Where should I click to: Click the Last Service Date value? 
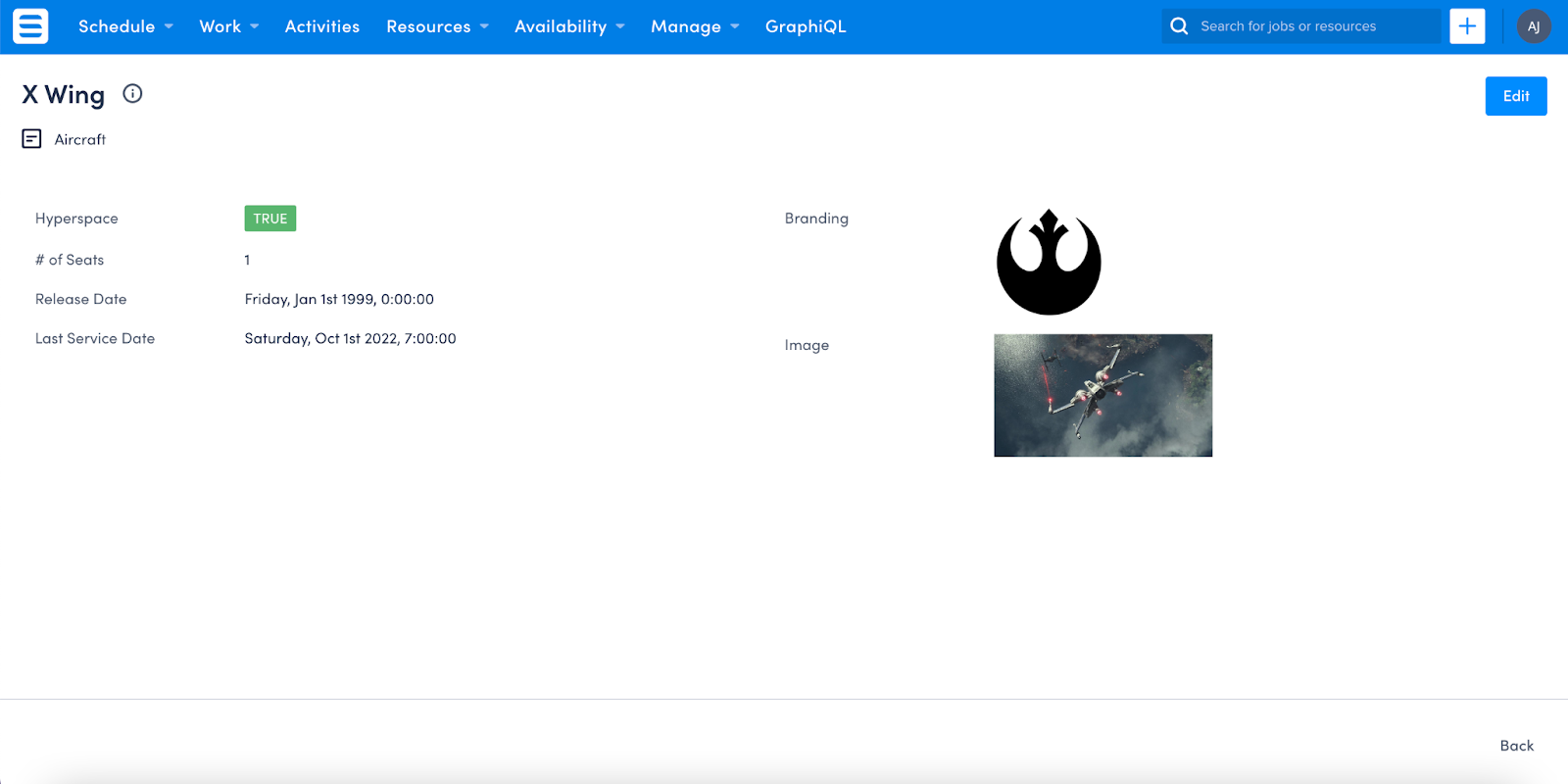coord(351,338)
